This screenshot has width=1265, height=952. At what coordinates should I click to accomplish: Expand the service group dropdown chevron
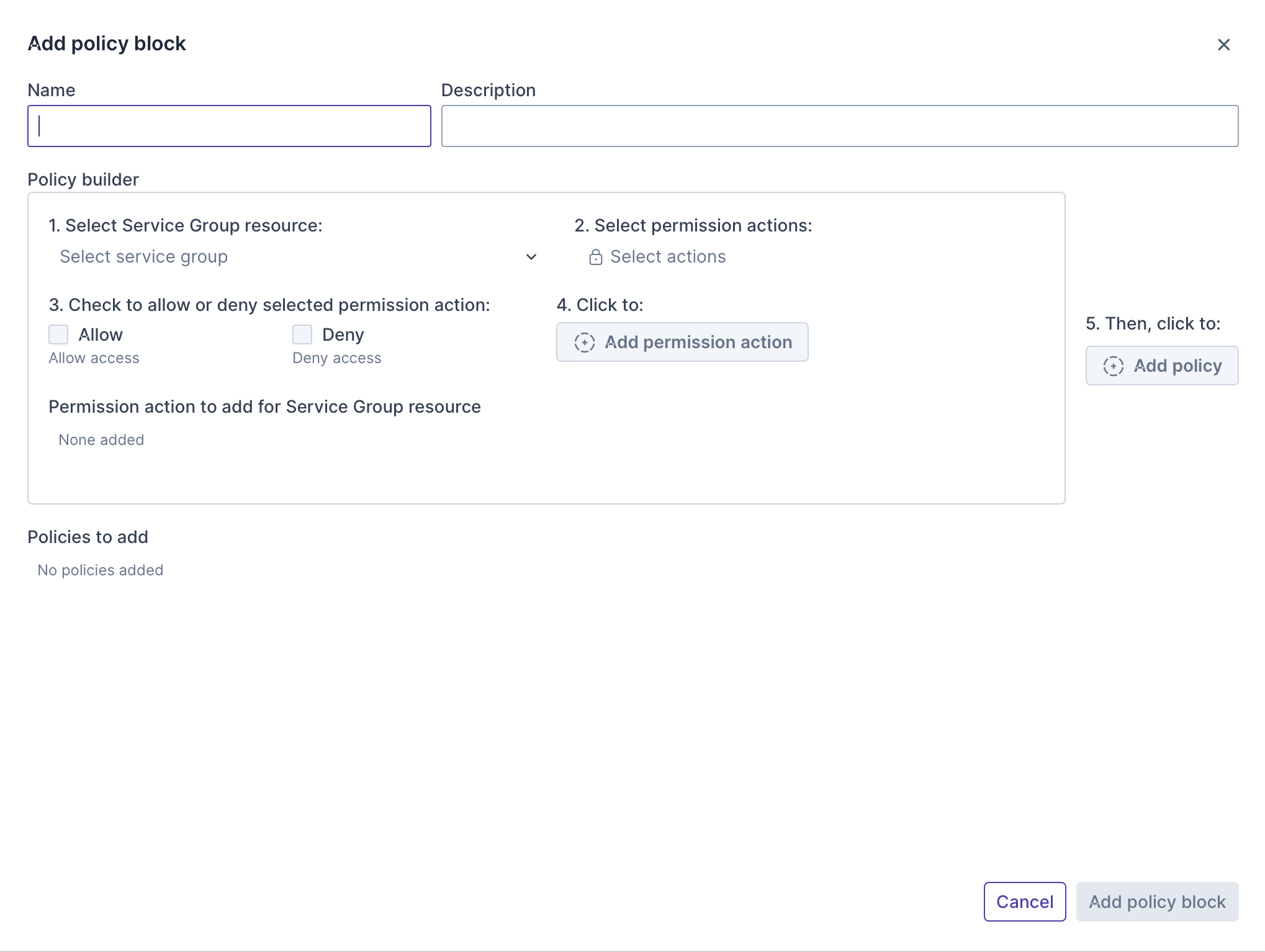(x=531, y=257)
